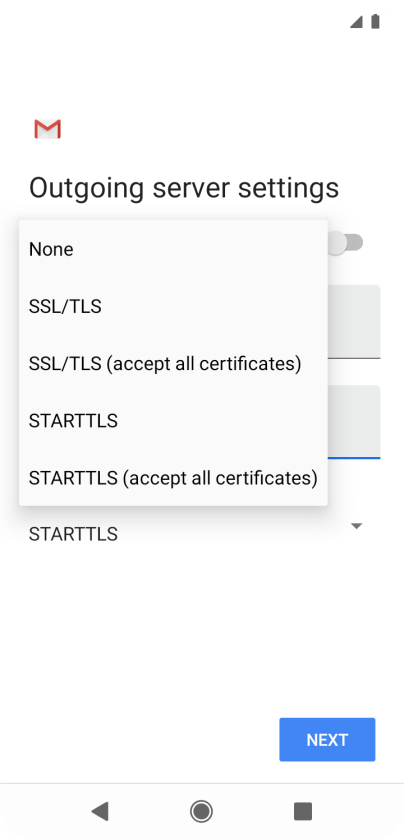Open recent apps with the square icon
This screenshot has width=404, height=840.
pyautogui.click(x=303, y=811)
